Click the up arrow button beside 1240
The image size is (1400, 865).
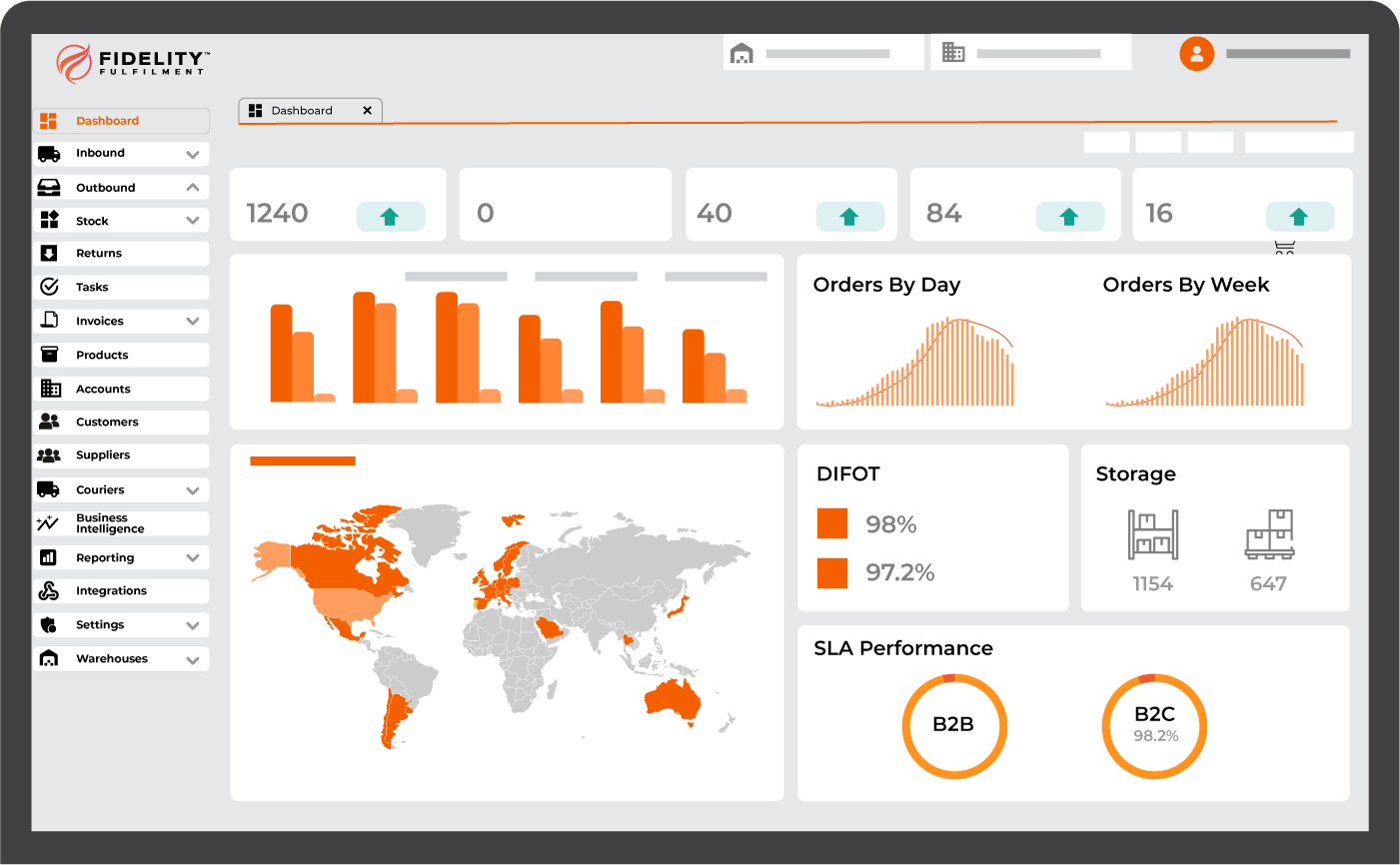(x=391, y=217)
